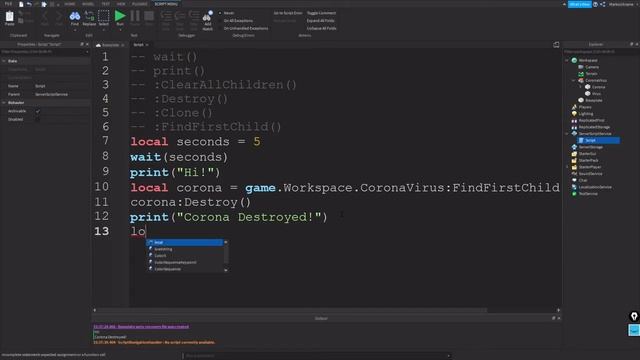Open the Run button dropdown arrow
Image resolution: width=640 pixels, height=360 pixels.
tap(120, 29)
